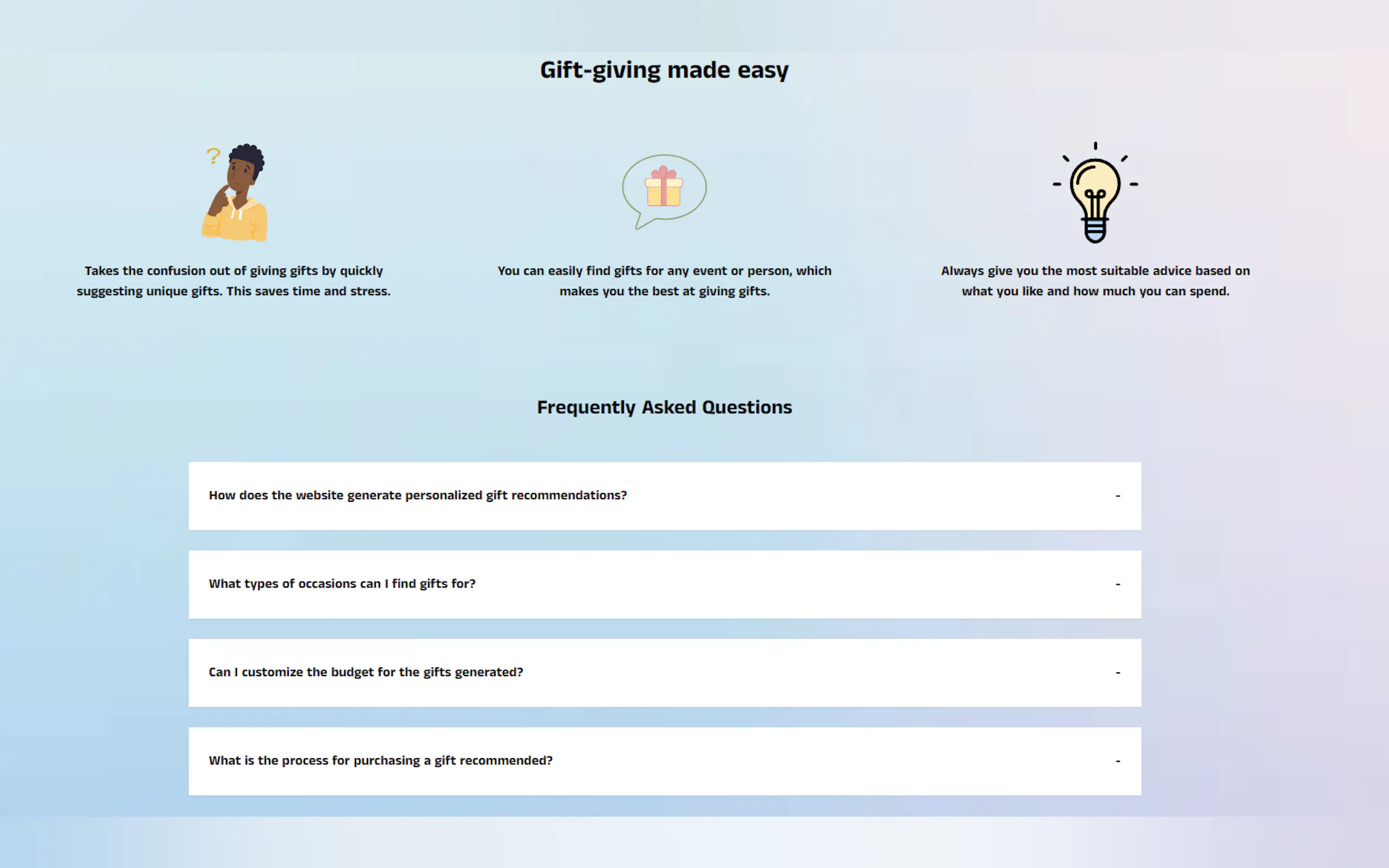Click the "You can easily find gifts" description
1389x868 pixels.
click(x=664, y=281)
